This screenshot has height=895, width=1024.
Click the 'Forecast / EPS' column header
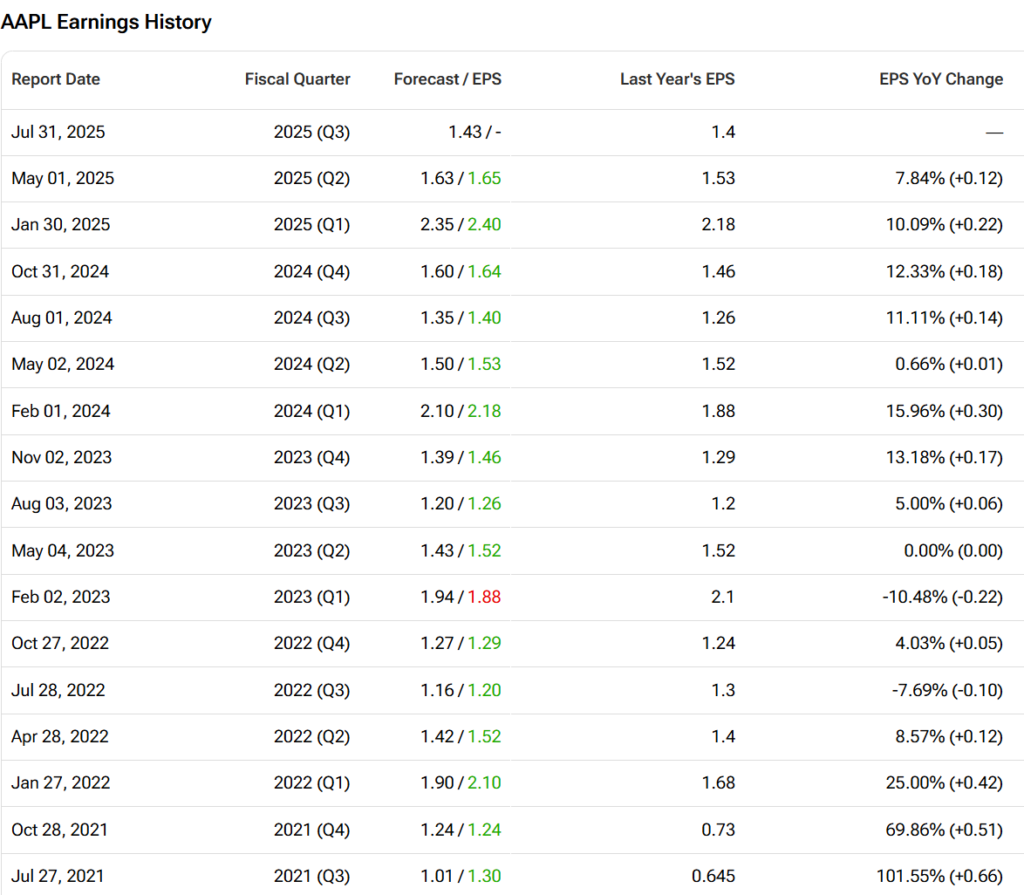point(447,79)
